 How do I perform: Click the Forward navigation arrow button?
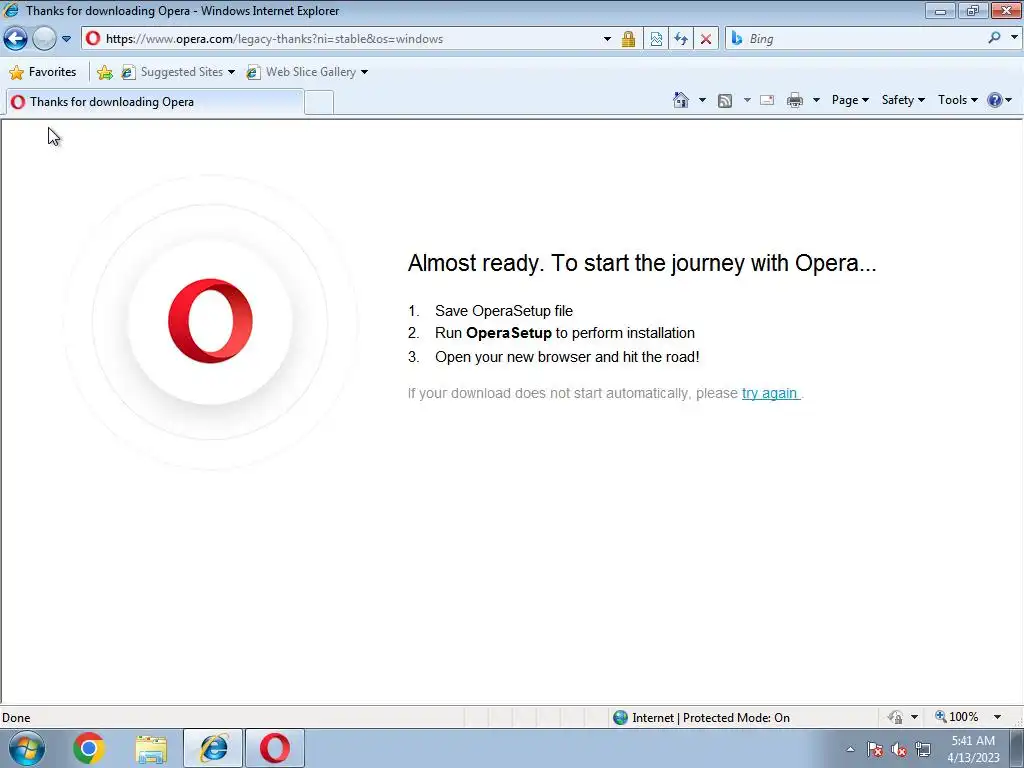44,39
